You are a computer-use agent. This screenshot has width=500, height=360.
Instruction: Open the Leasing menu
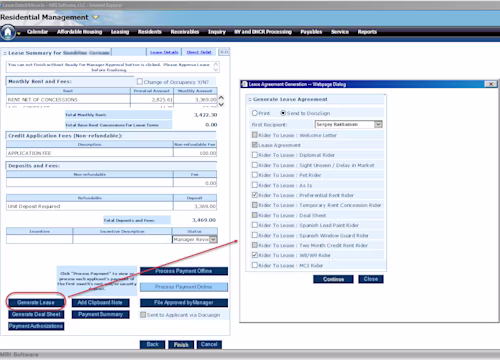120,32
